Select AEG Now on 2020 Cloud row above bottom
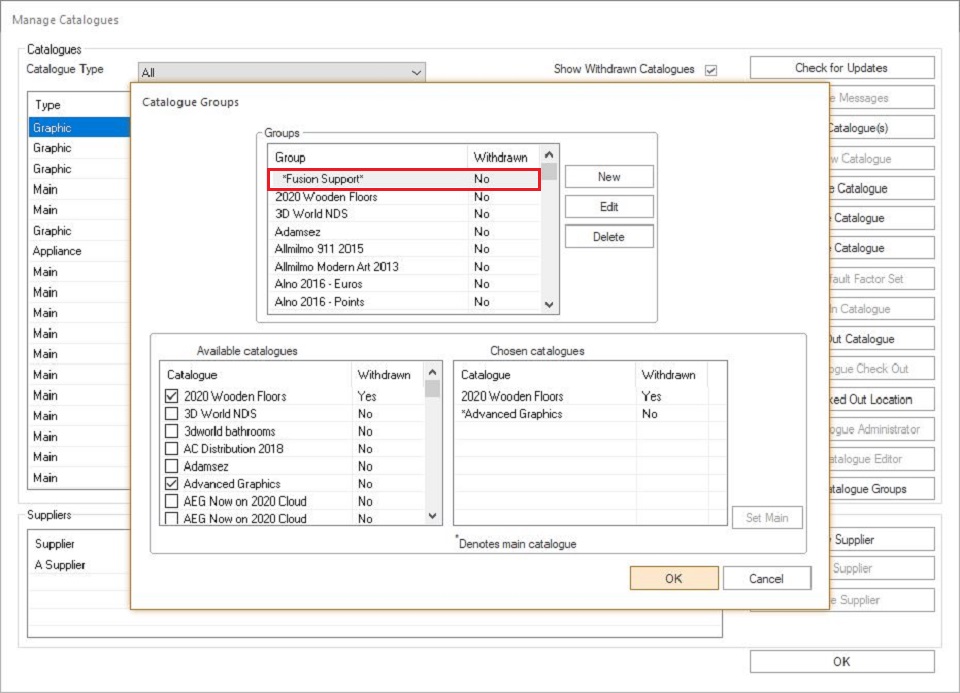 coord(293,501)
